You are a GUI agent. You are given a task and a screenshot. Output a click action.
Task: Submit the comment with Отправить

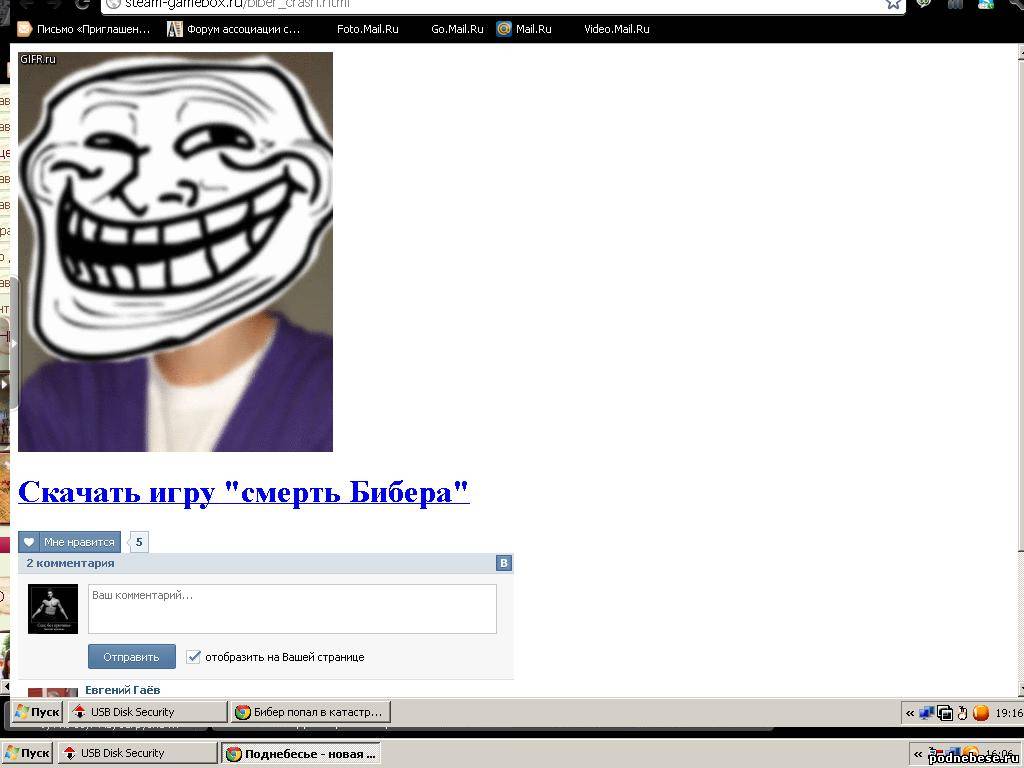coord(132,656)
